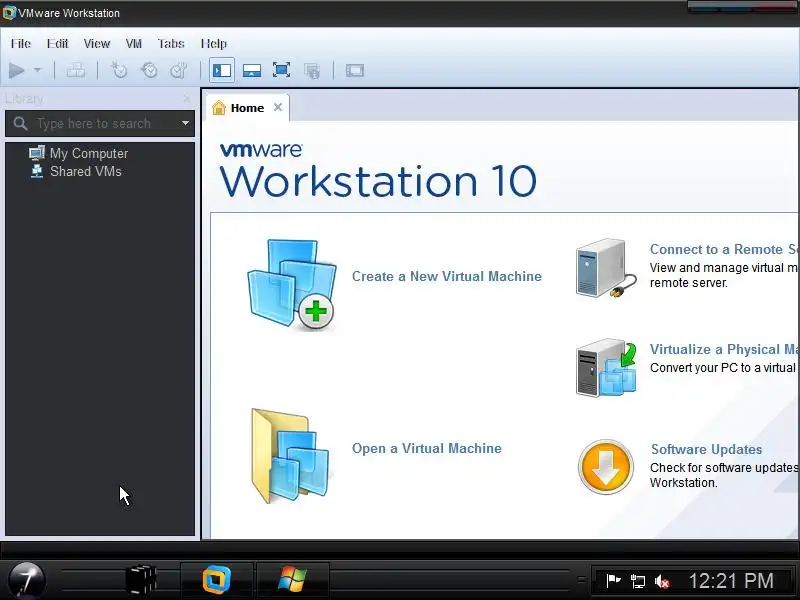Image resolution: width=800 pixels, height=600 pixels.
Task: Click the console view toolbar icon
Action: pyautogui.click(x=355, y=70)
